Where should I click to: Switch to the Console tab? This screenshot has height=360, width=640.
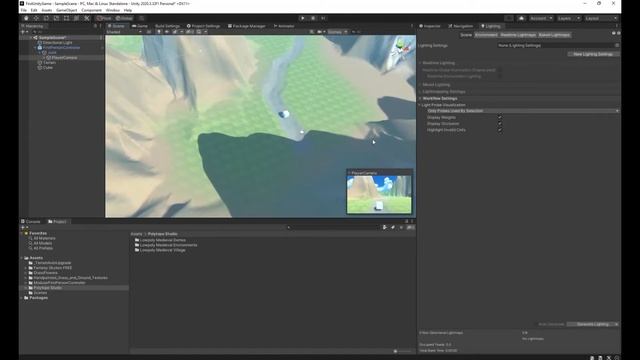31,222
